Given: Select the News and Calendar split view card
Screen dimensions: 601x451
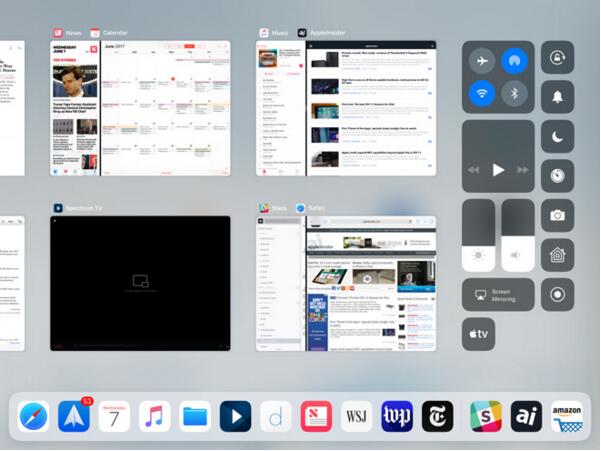Looking at the screenshot, I should point(140,109).
